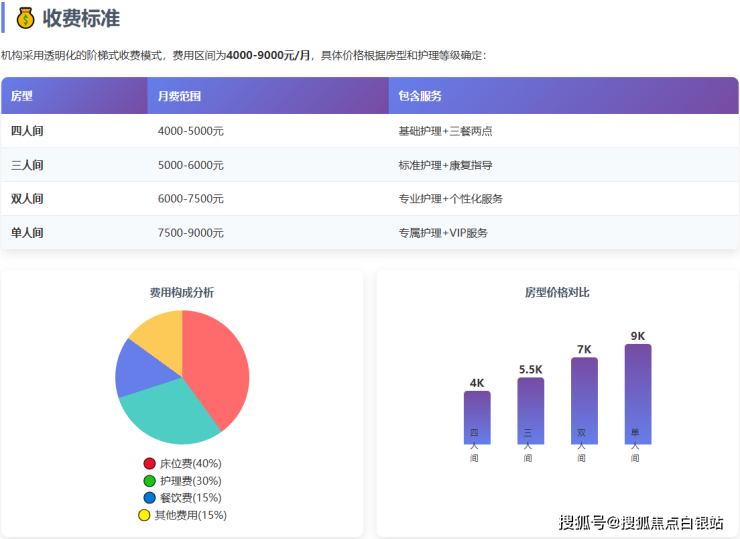
Task: Click the 费用构成分析 chart title
Action: (x=181, y=293)
